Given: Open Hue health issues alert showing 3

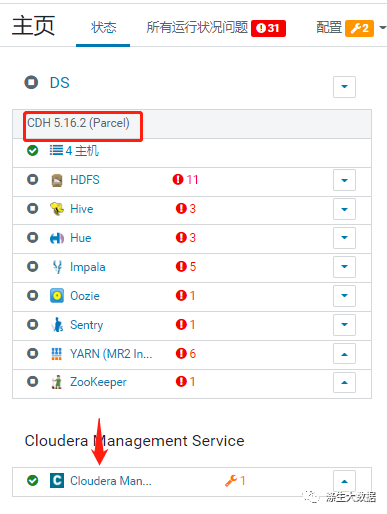Looking at the screenshot, I should (186, 238).
